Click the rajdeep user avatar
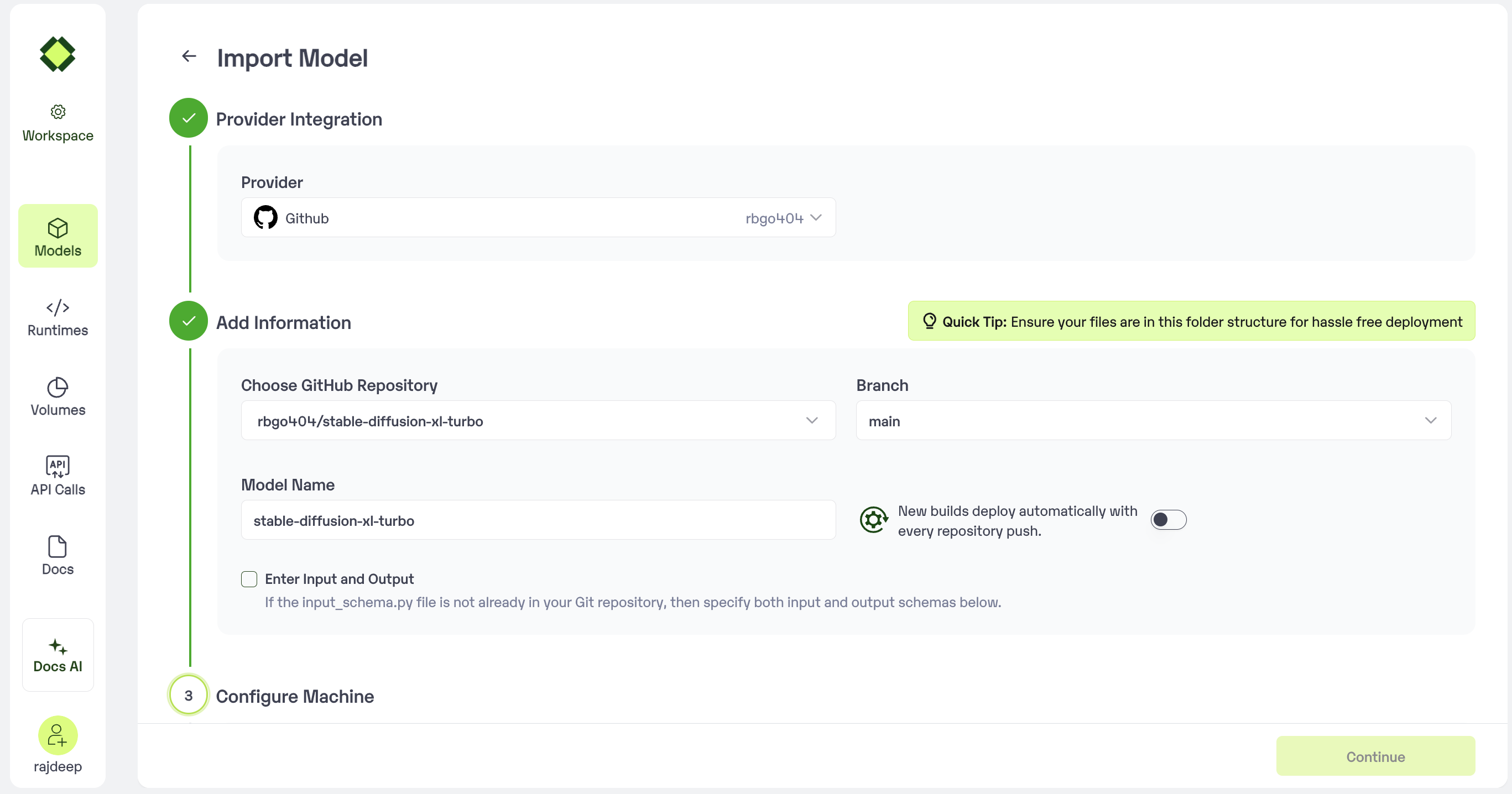Screen dimensions: 1512x794 tap(58, 735)
